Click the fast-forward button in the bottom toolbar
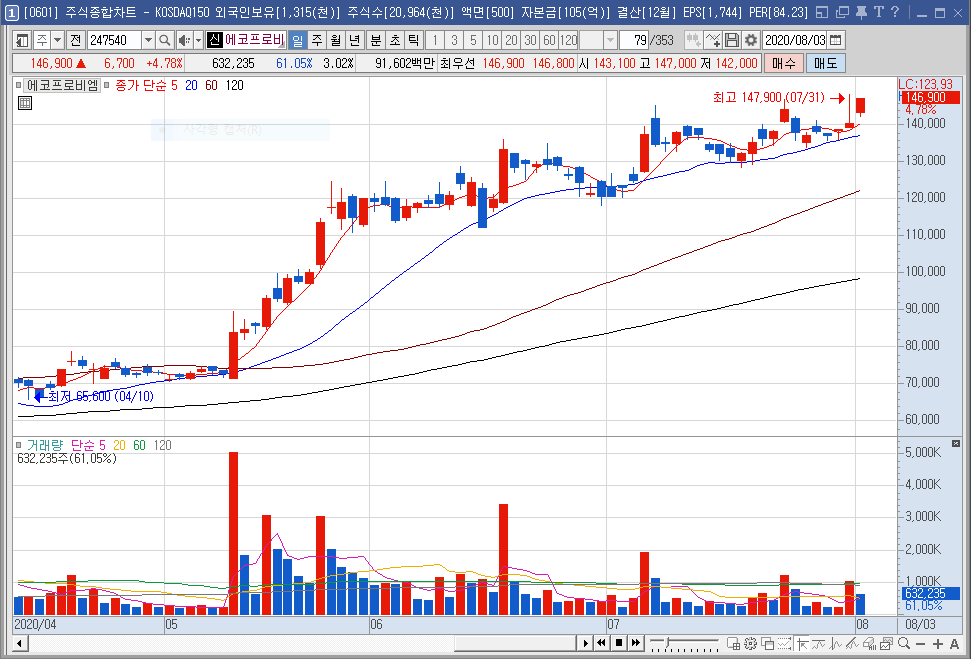 (635, 644)
